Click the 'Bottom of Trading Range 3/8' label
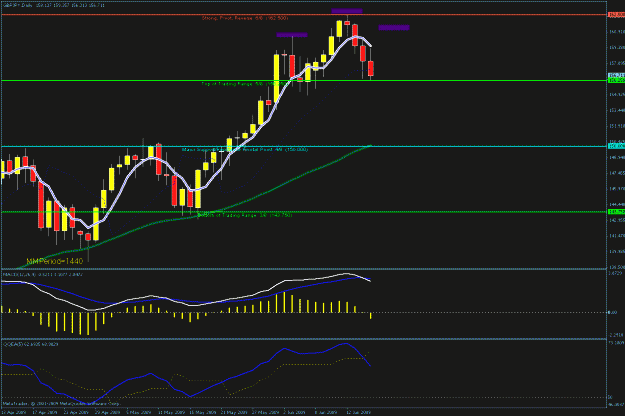625x416 pixels. (245, 215)
